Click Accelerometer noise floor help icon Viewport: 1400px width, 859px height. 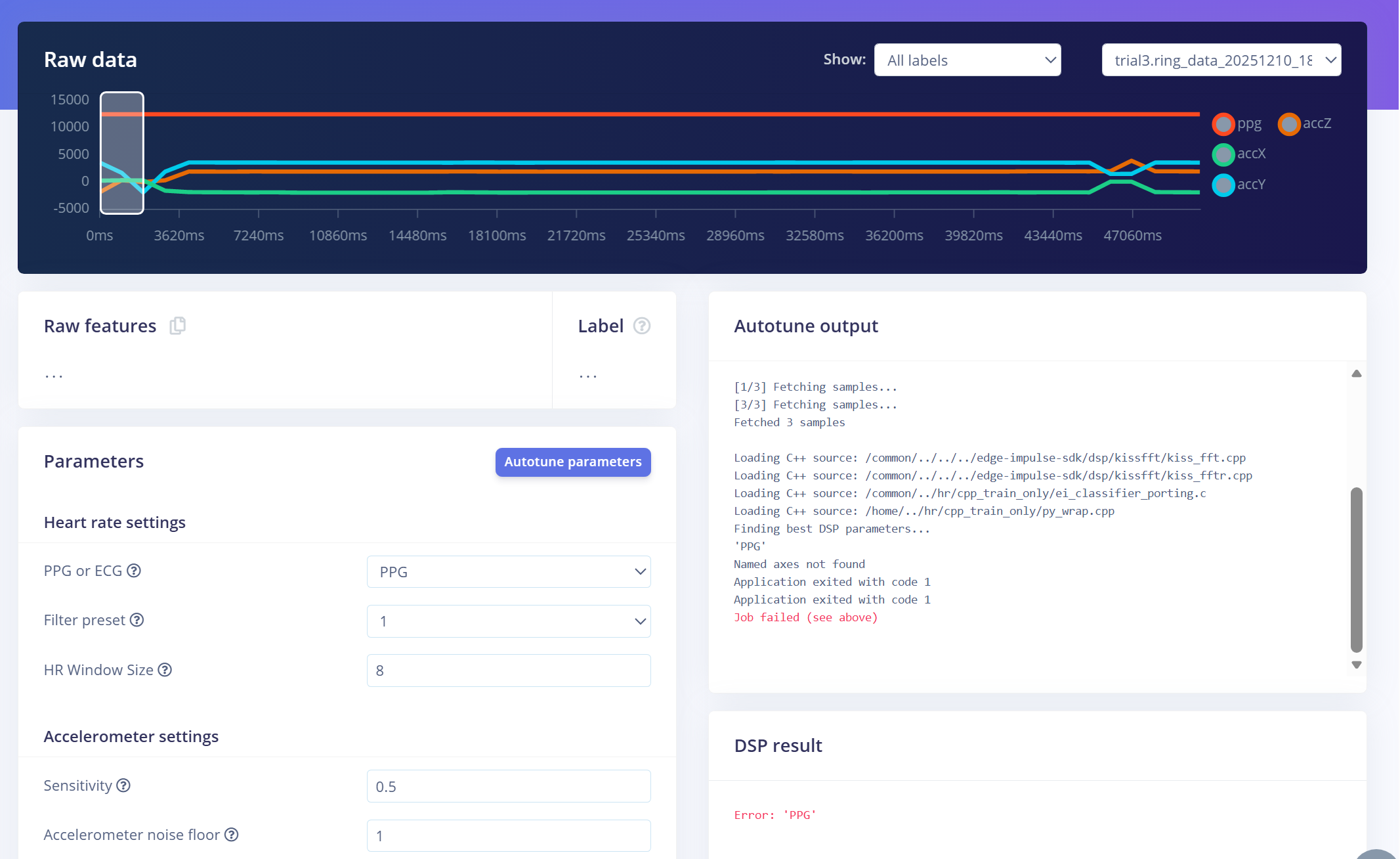click(x=231, y=835)
